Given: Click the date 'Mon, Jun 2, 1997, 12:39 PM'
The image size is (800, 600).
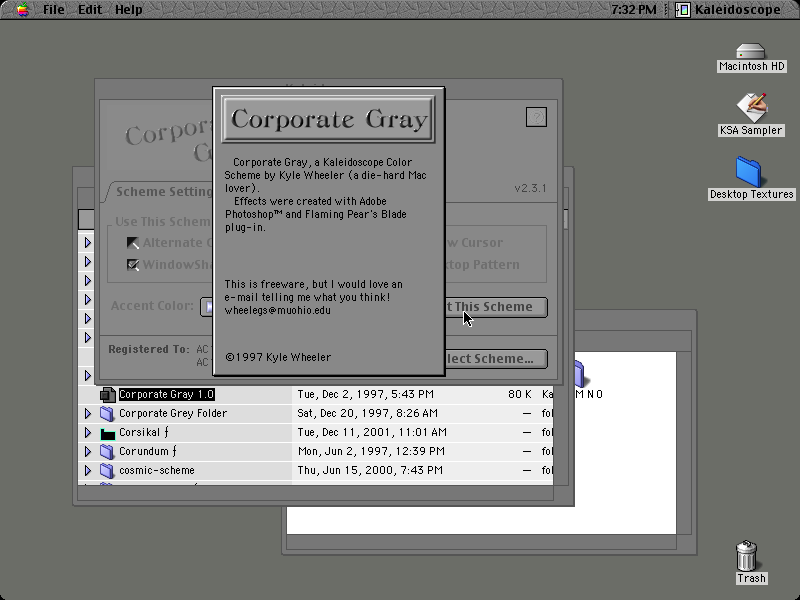Looking at the screenshot, I should point(371,452).
